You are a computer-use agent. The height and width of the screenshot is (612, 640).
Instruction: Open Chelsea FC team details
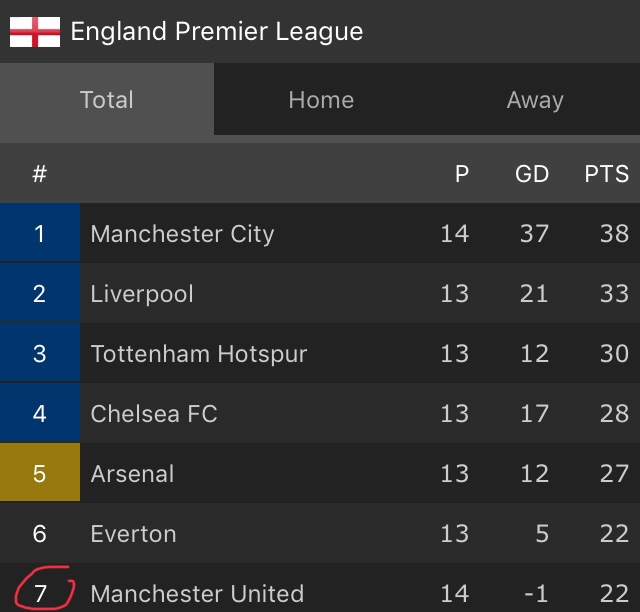(154, 414)
